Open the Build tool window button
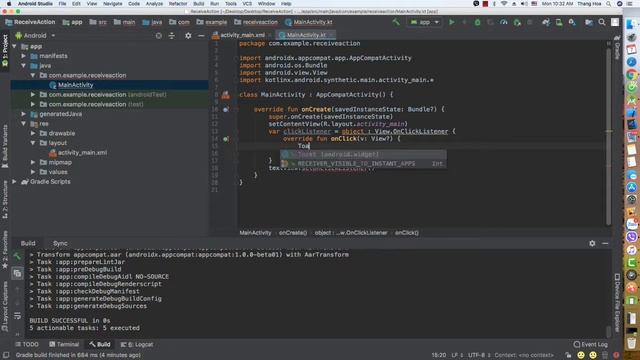Viewport: 640px width, 360px height. 100,344
